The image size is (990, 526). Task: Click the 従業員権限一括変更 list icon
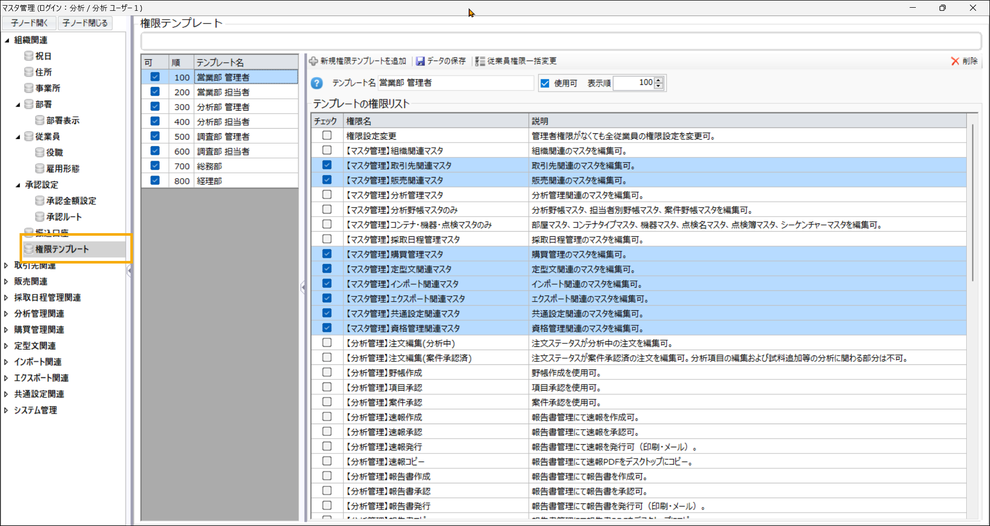[481, 62]
